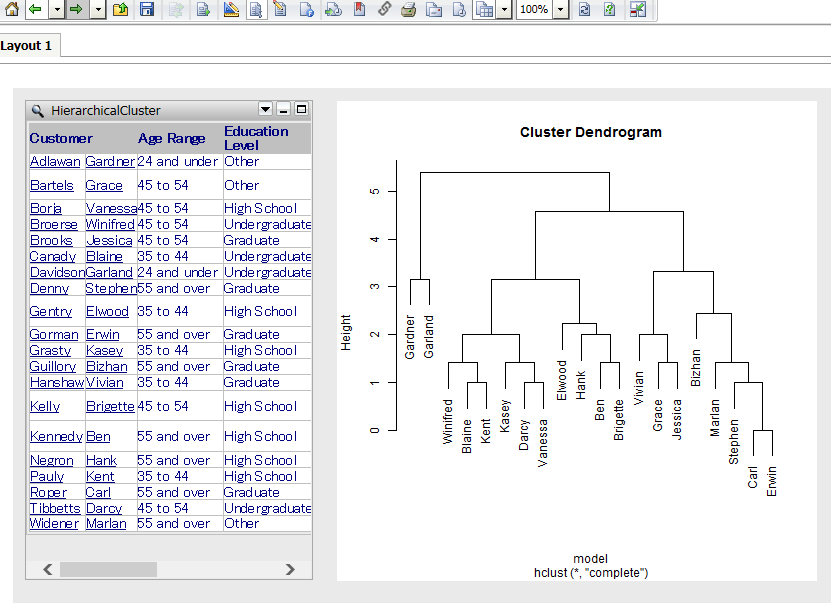The image size is (831, 603).
Task: Click the folder icon with up arrow
Action: 120,9
